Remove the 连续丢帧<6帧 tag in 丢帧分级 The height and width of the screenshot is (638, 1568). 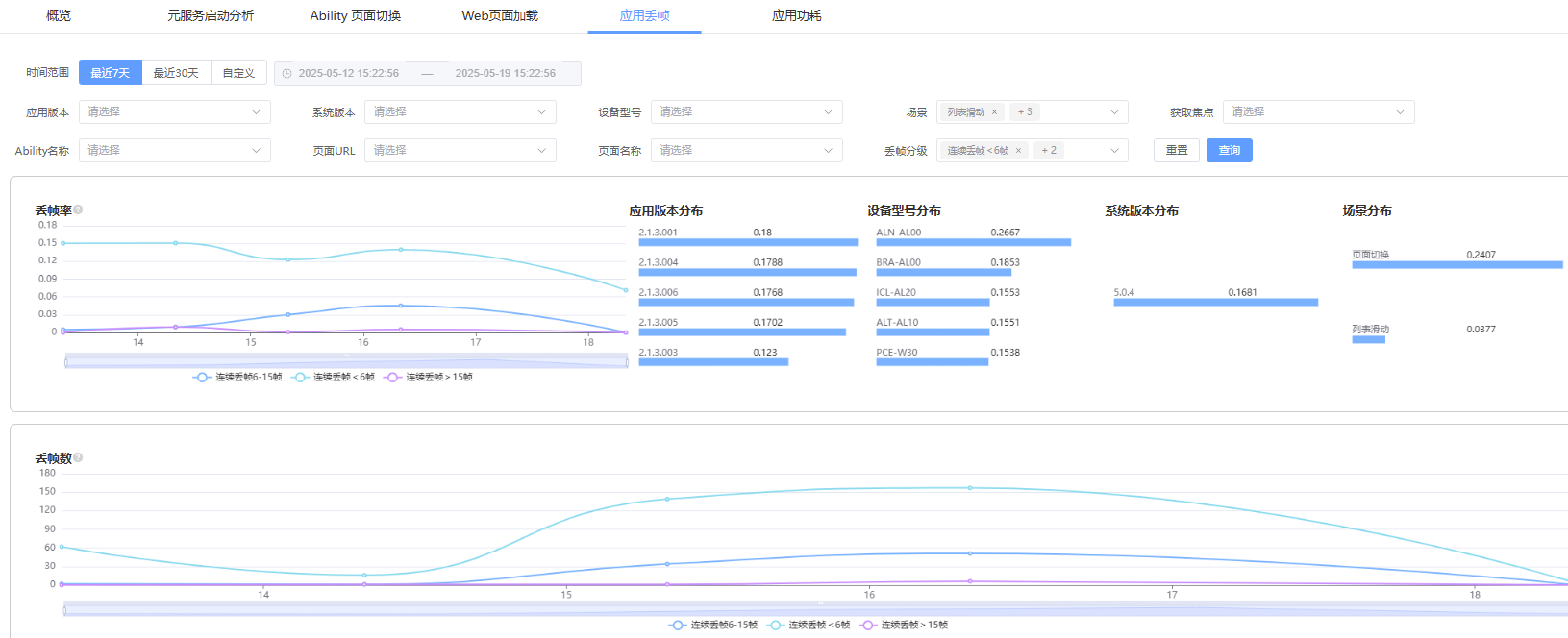tap(1018, 151)
